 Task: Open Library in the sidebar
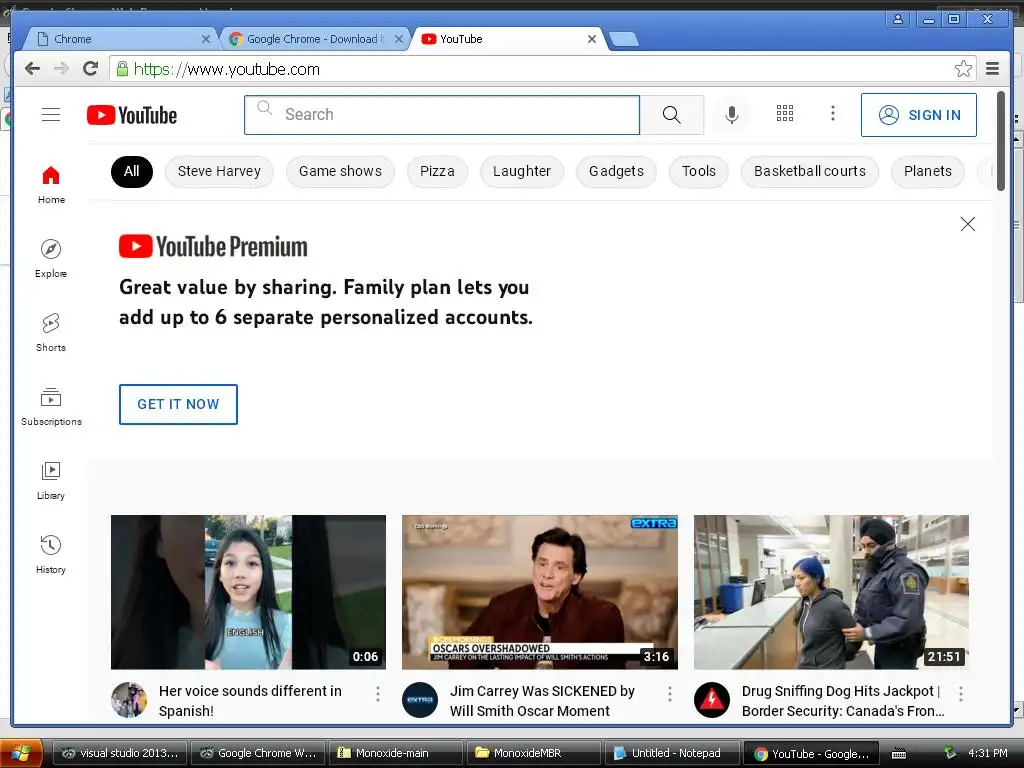point(51,481)
